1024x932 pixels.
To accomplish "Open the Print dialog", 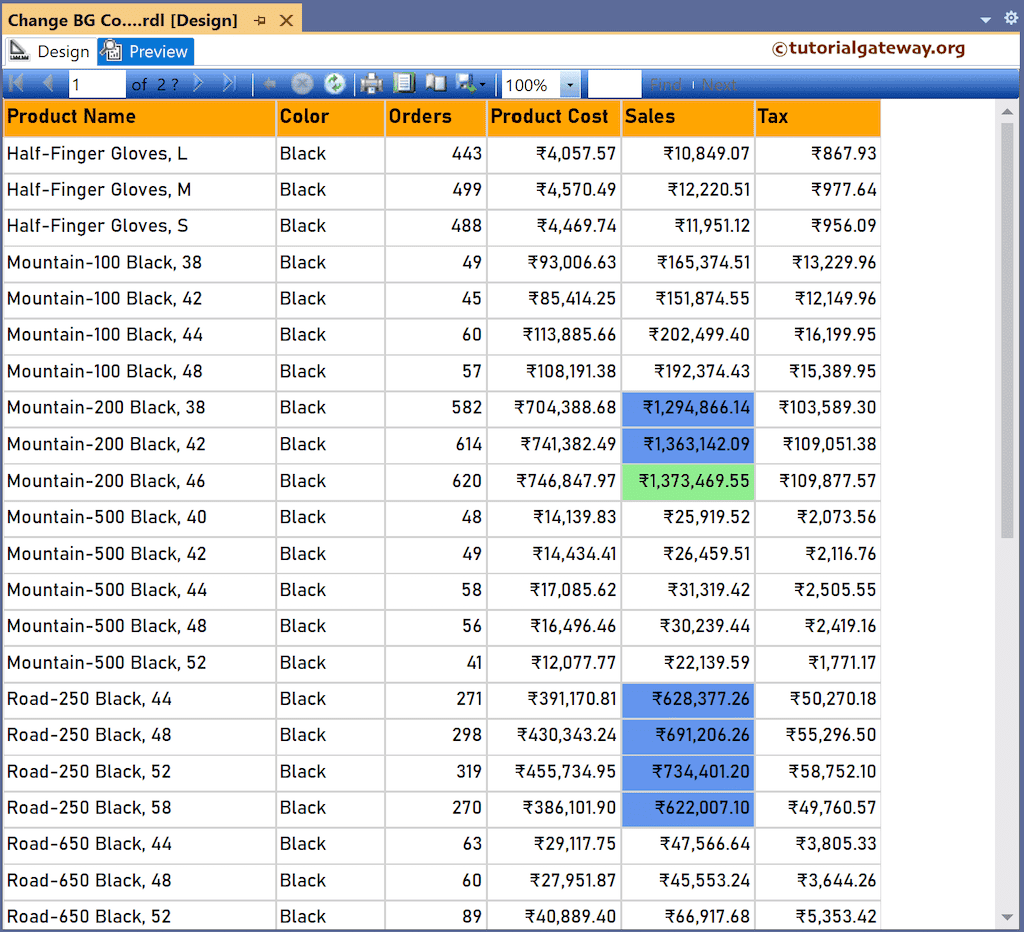I will point(371,84).
